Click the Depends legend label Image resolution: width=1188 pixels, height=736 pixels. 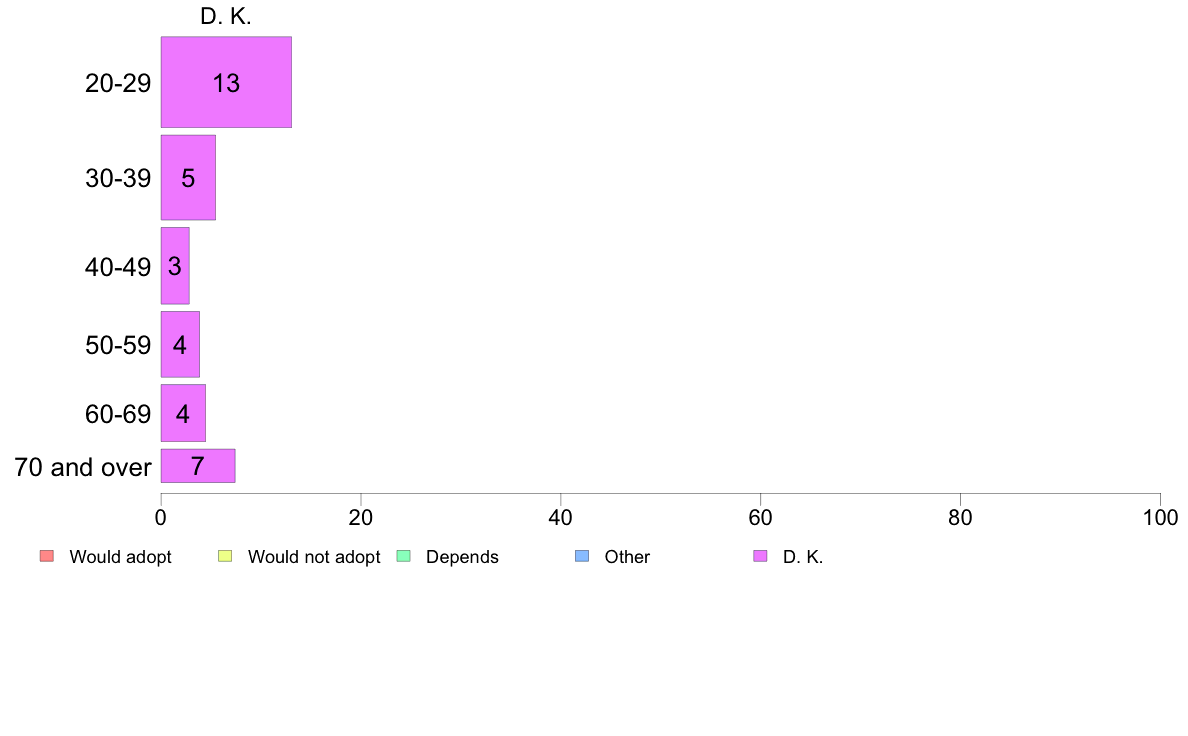coord(462,557)
